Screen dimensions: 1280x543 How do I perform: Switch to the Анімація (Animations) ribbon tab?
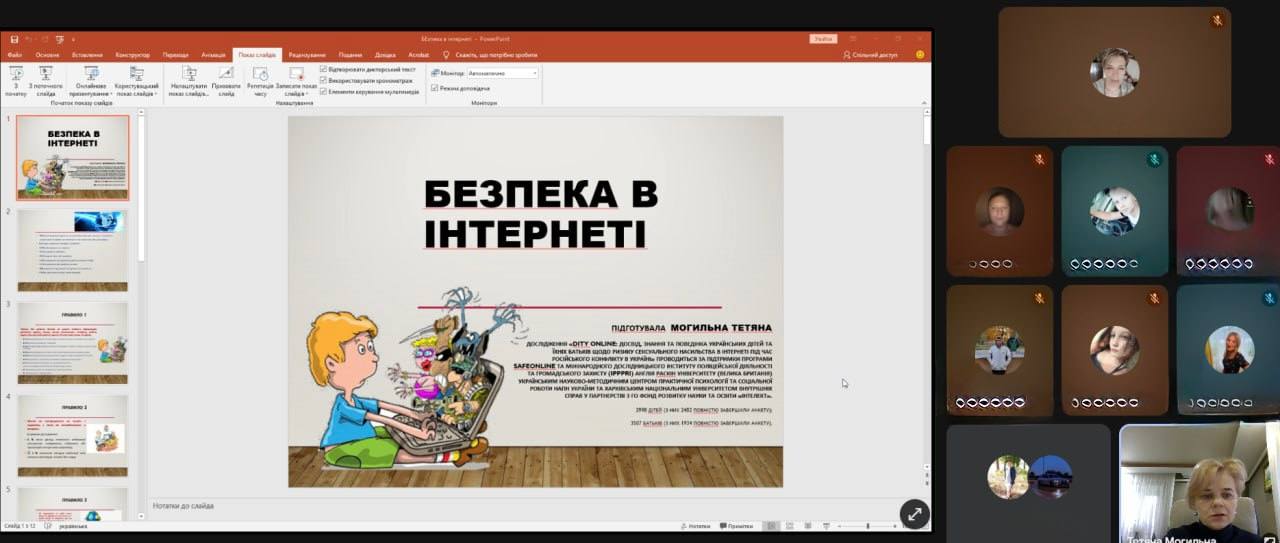(213, 55)
